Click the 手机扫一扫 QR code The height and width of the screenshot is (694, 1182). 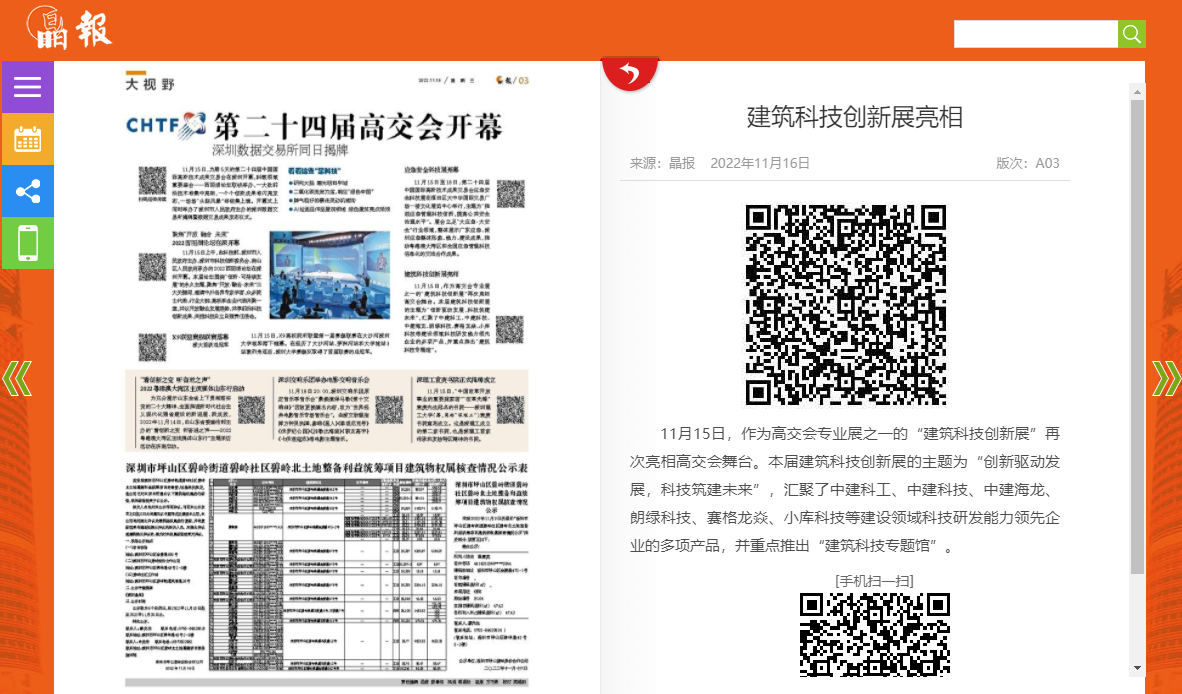(x=874, y=633)
